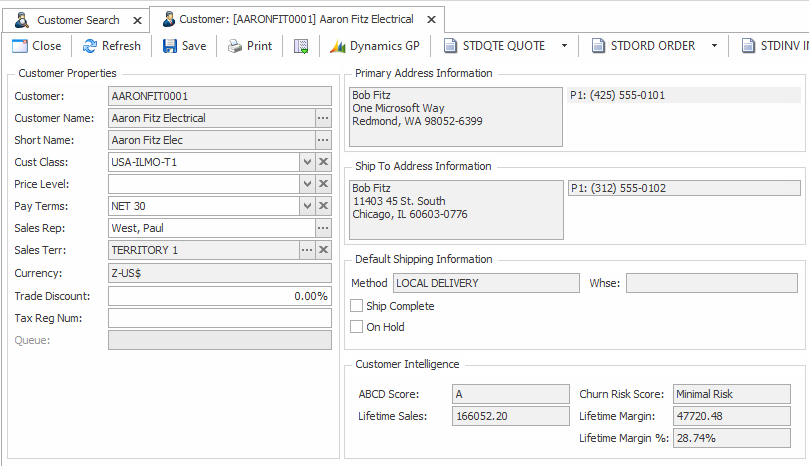Switch to the Customer Search tab
The height and width of the screenshot is (466, 809).
tap(68, 20)
